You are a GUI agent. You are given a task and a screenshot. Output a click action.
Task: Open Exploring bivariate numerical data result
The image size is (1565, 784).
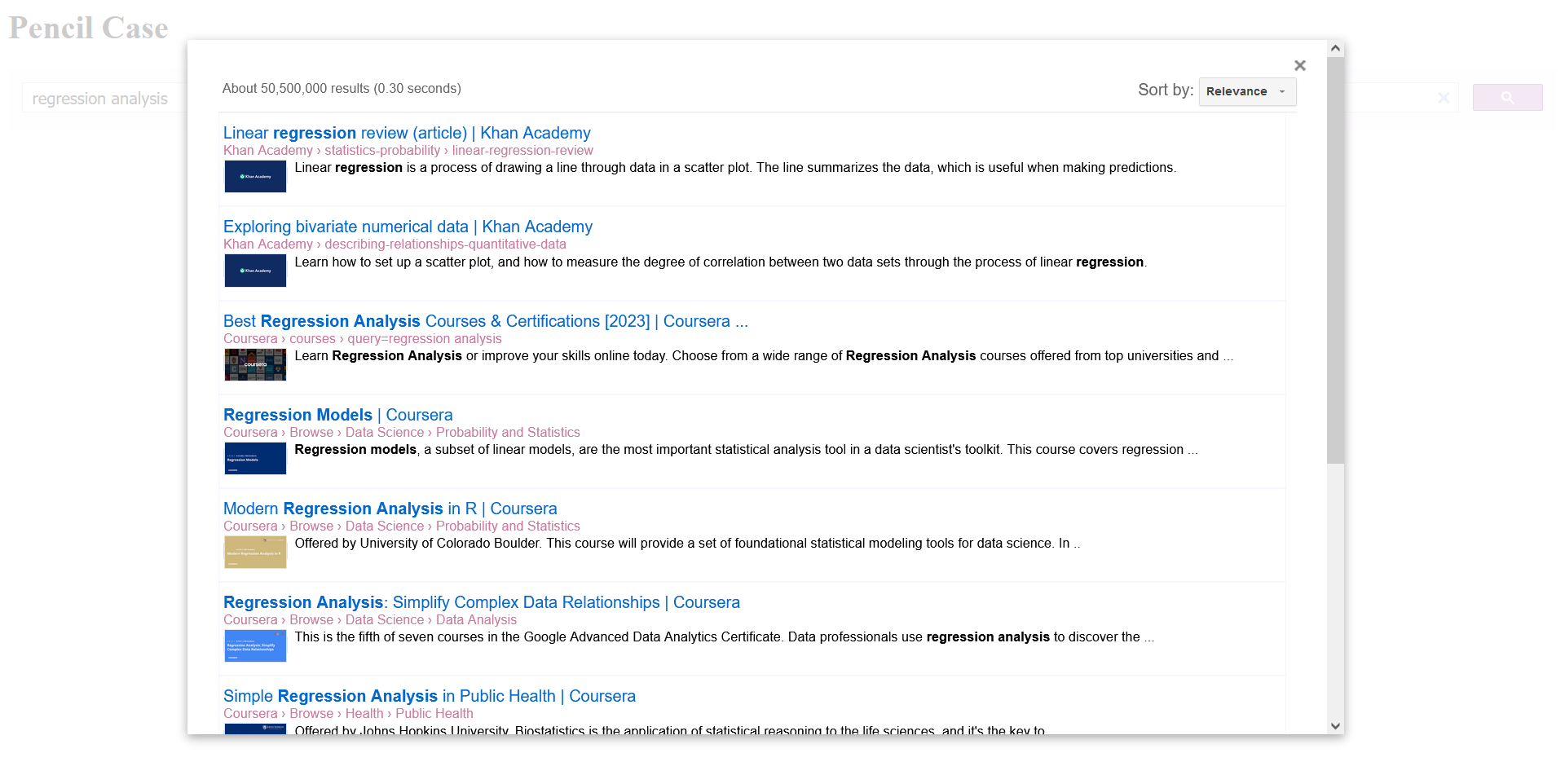[408, 227]
